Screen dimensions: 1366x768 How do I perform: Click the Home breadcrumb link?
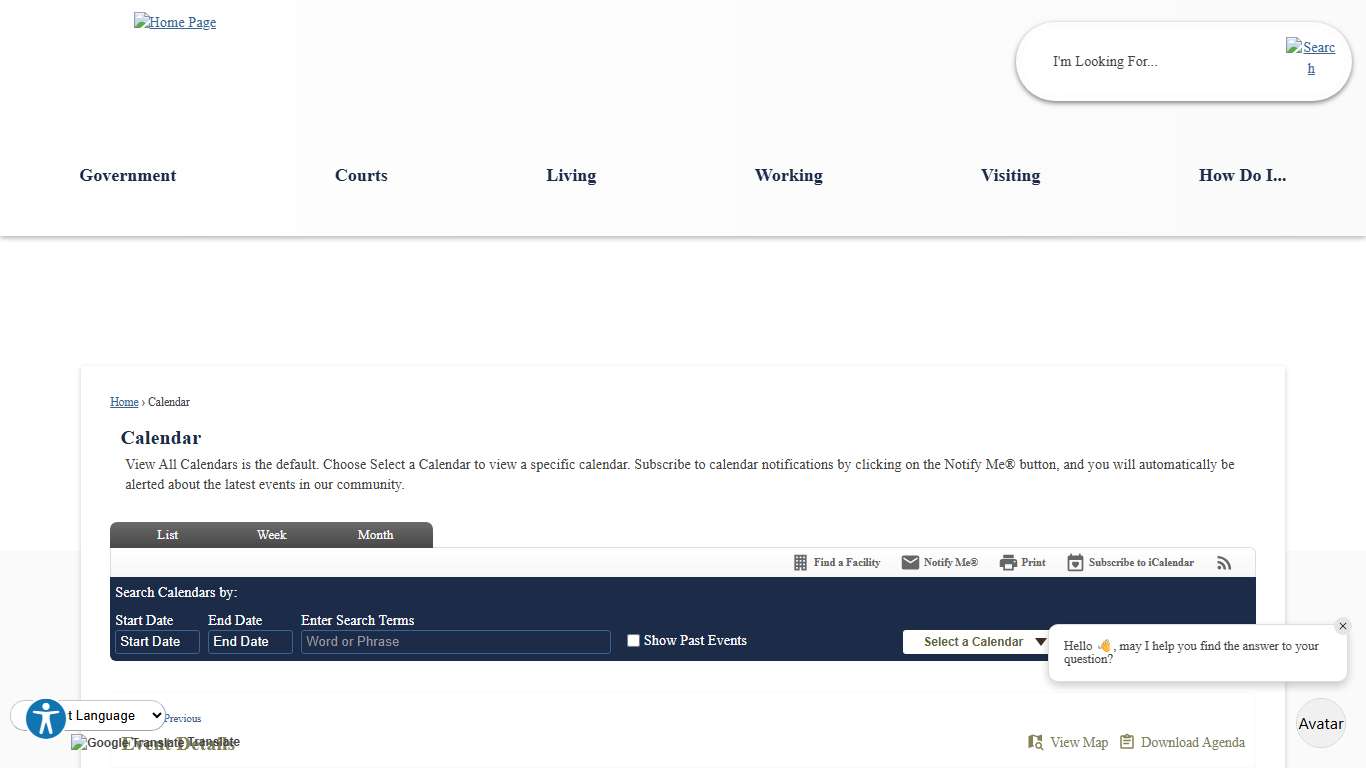124,402
